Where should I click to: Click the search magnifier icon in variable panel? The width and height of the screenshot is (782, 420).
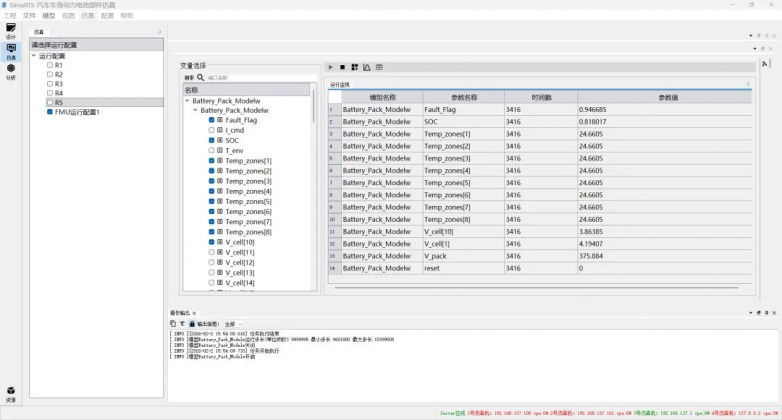coord(200,77)
